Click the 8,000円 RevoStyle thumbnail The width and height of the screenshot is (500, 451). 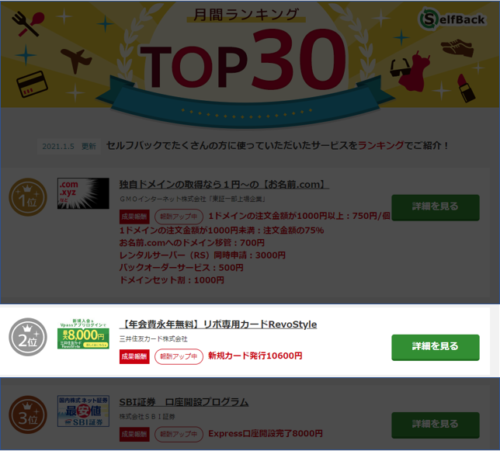pyautogui.click(x=83, y=334)
